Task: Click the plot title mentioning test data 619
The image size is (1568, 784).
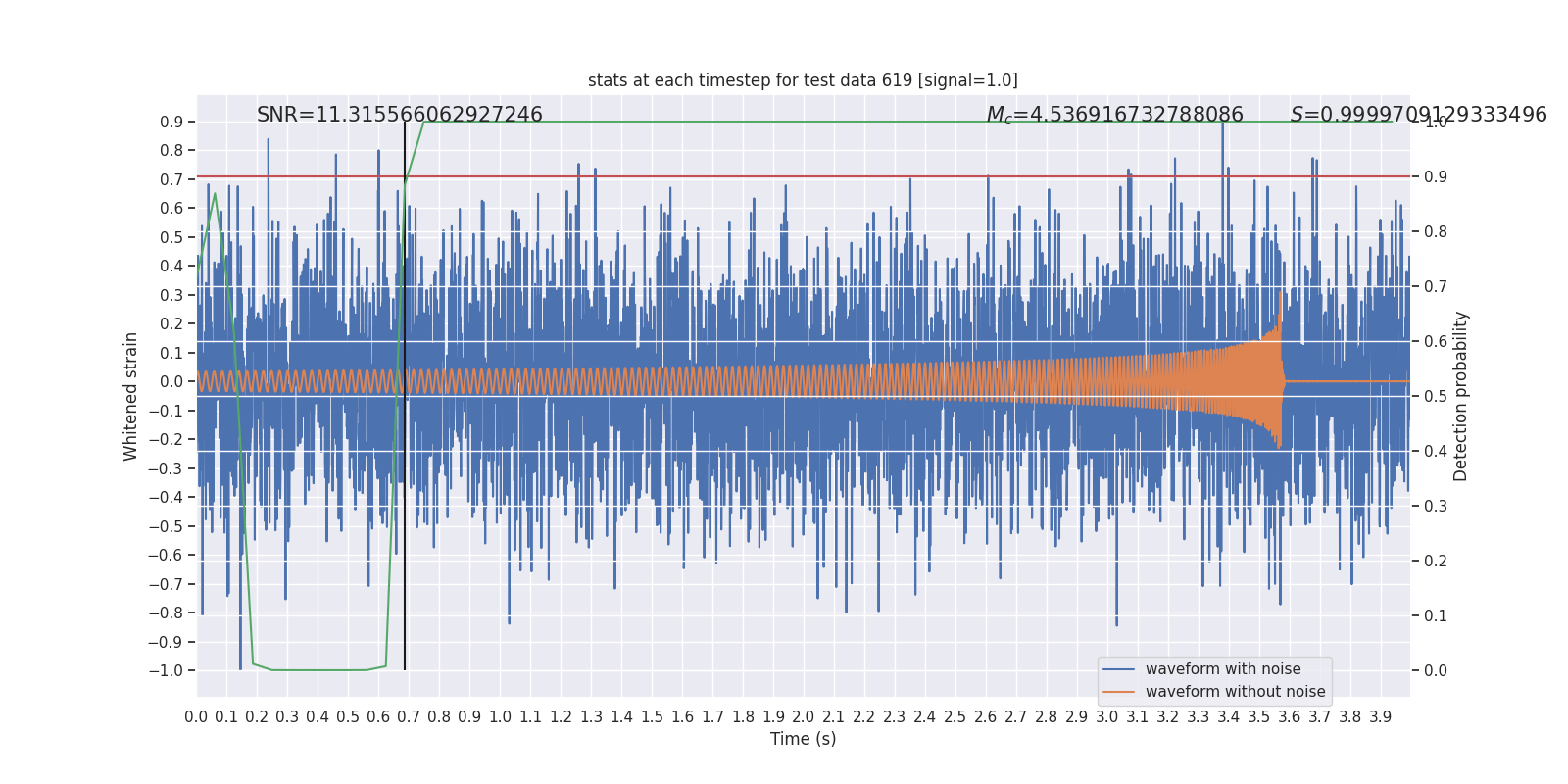Action: pyautogui.click(x=803, y=80)
